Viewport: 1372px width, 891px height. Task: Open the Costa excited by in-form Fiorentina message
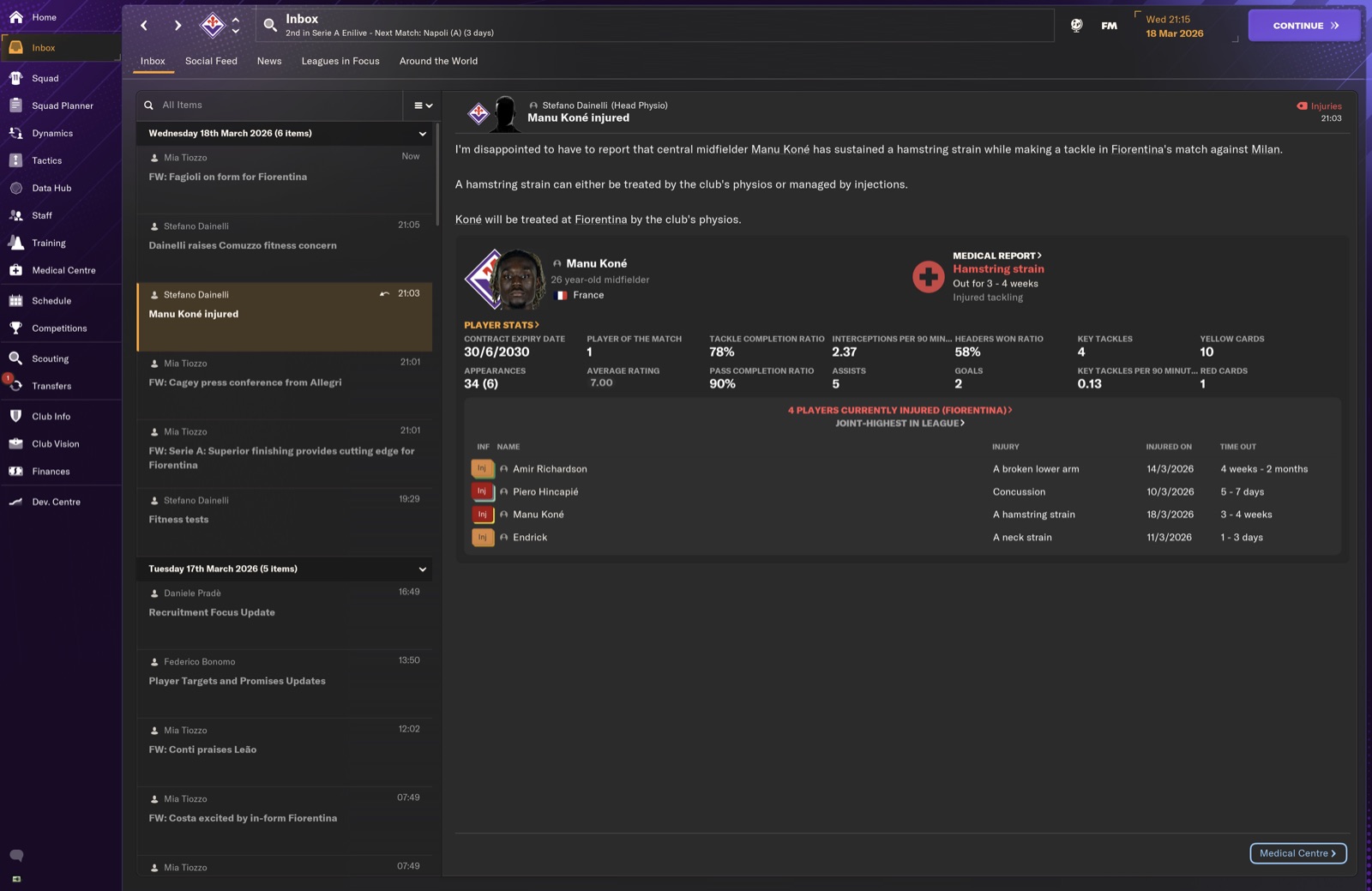tap(285, 821)
